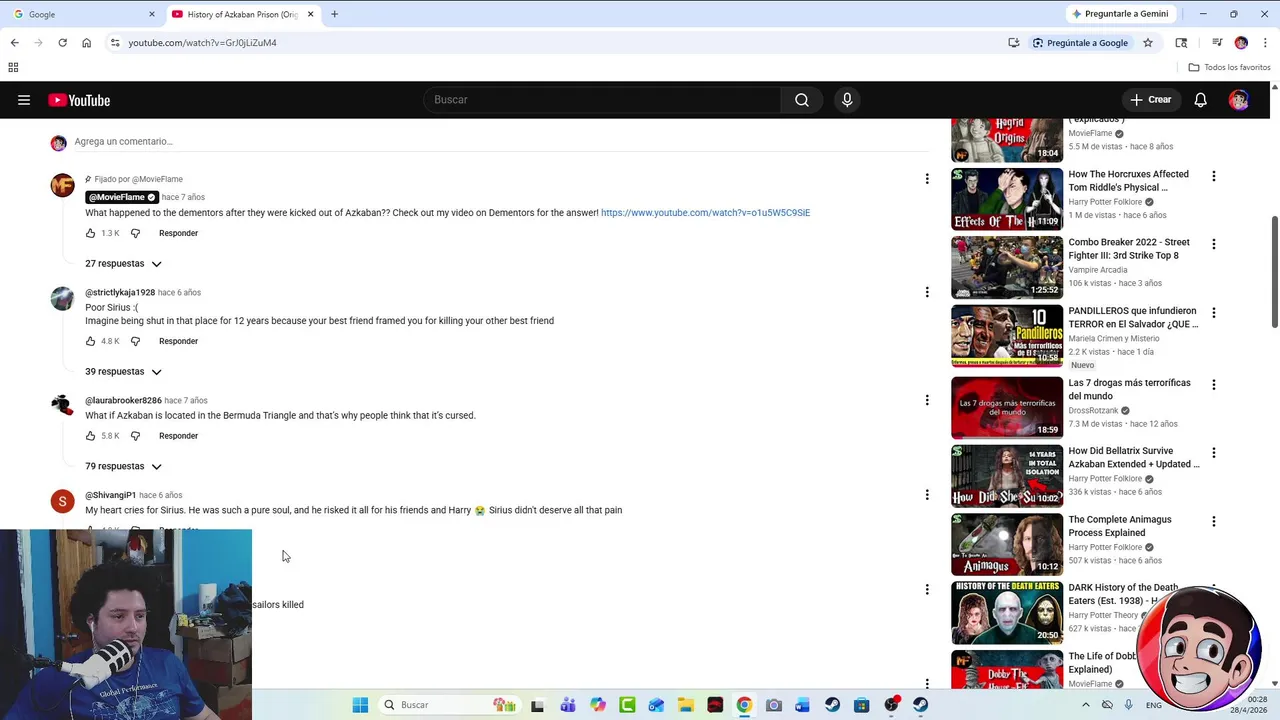This screenshot has width=1280, height=720.
Task: Open options for the @laurabrooker8286 comment
Action: click(927, 400)
